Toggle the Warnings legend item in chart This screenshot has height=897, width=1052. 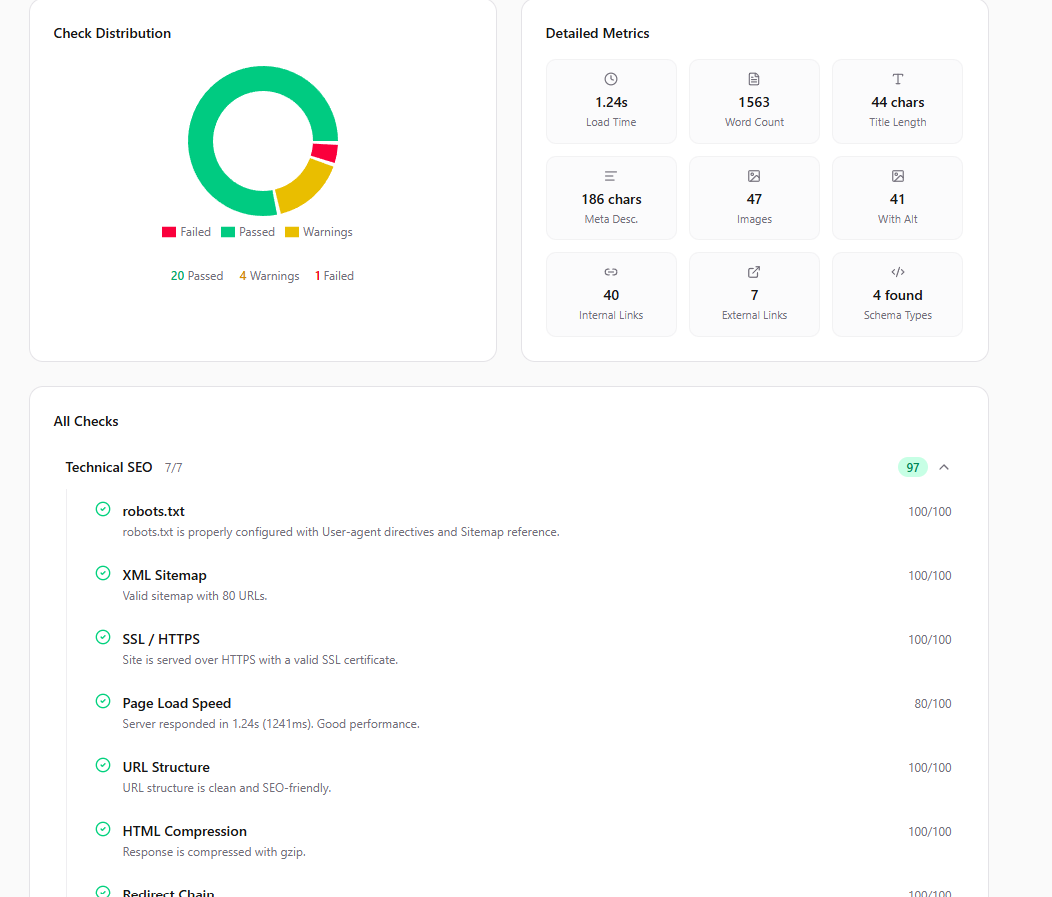(319, 232)
